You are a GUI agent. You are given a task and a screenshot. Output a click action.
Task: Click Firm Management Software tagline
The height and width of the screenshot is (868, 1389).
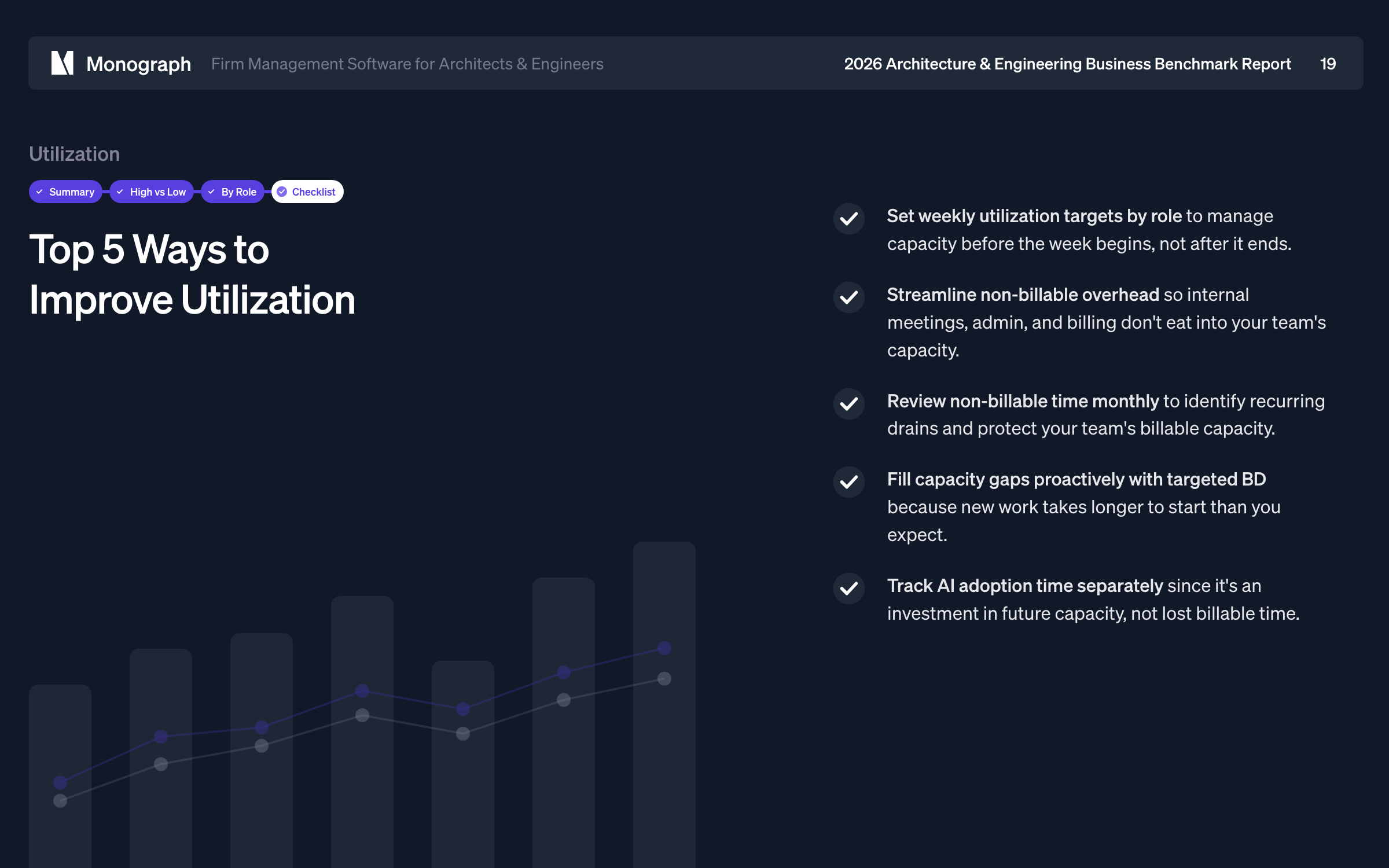point(407,64)
